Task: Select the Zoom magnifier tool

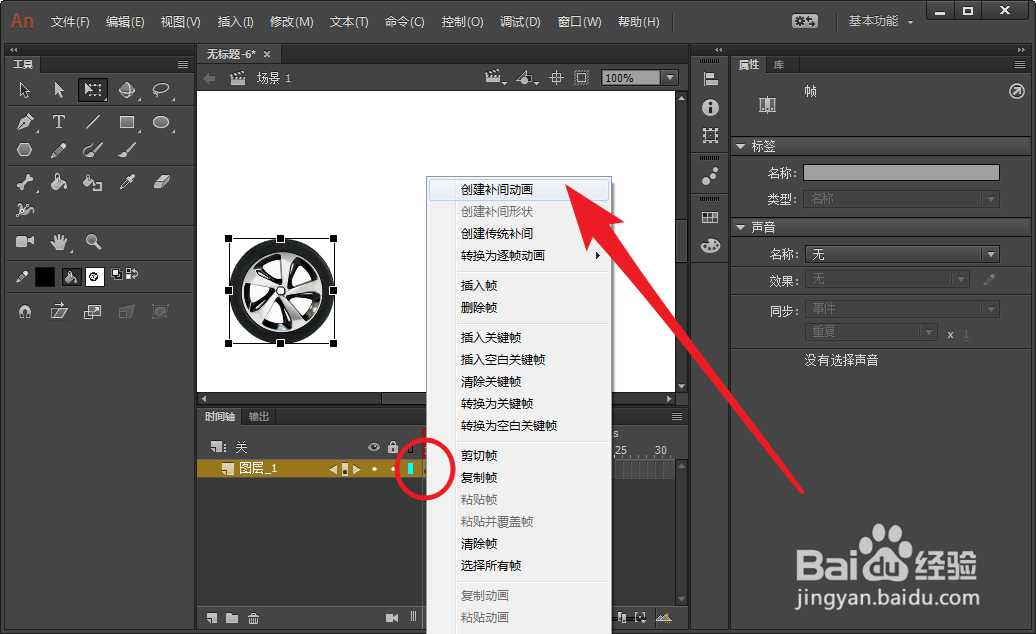Action: [93, 242]
